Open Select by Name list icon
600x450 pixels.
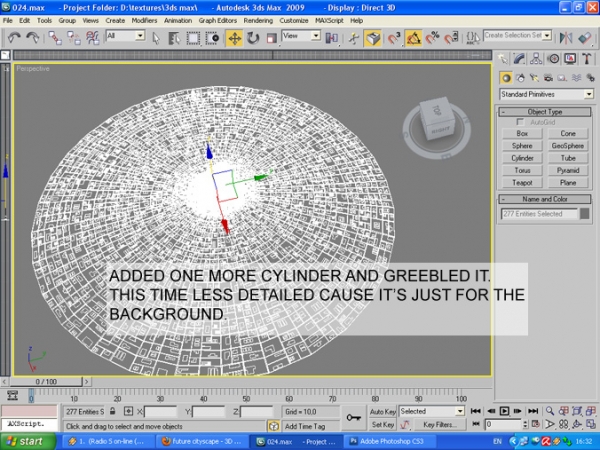(x=174, y=38)
